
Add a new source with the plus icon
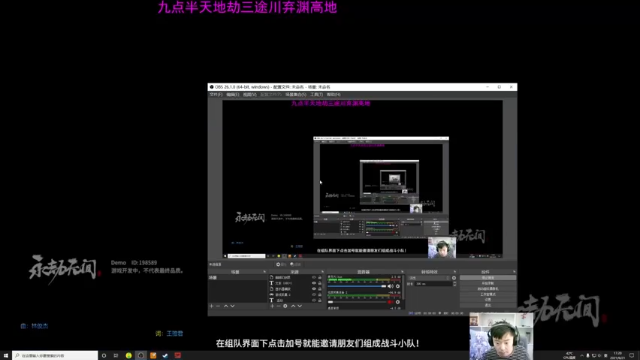coord(272,306)
